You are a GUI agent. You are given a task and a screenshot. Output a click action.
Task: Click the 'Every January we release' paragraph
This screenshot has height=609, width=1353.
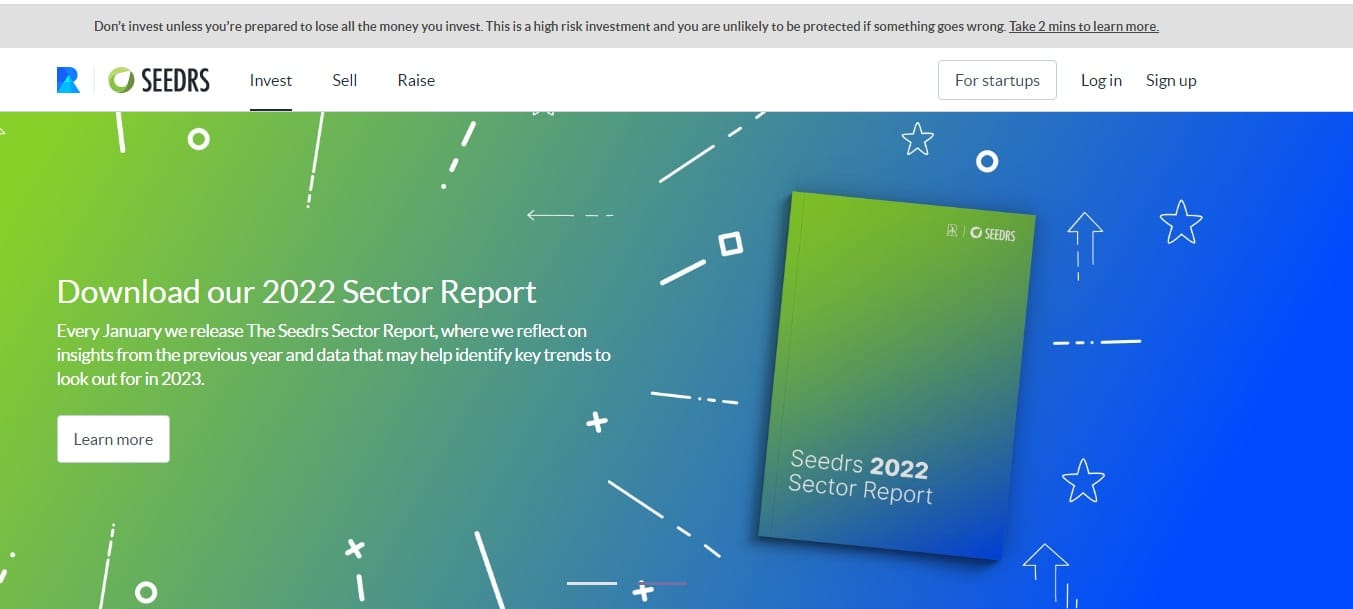click(334, 355)
